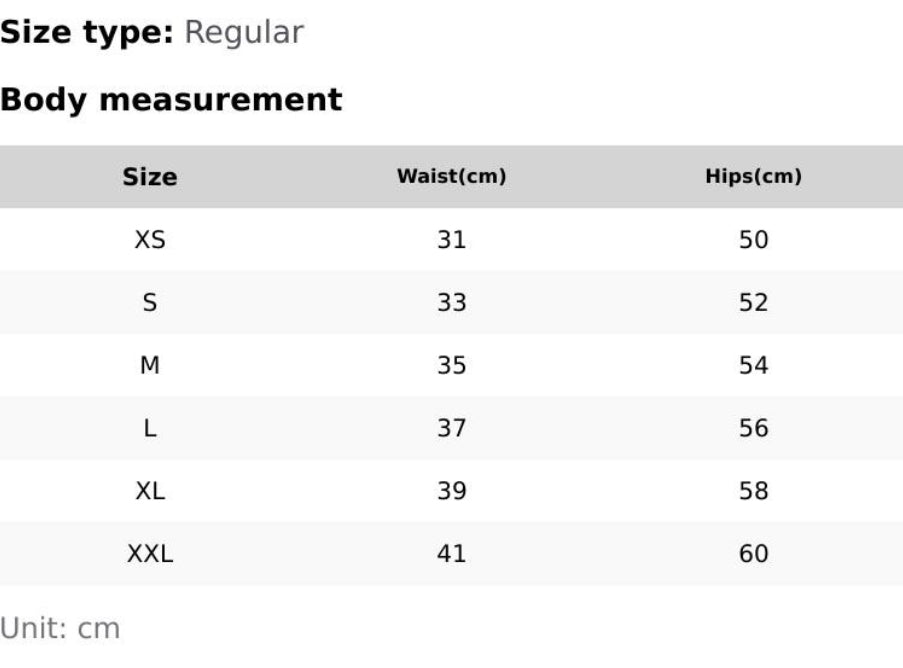
Task: Click hips value 60 for size XXL
Action: click(753, 554)
